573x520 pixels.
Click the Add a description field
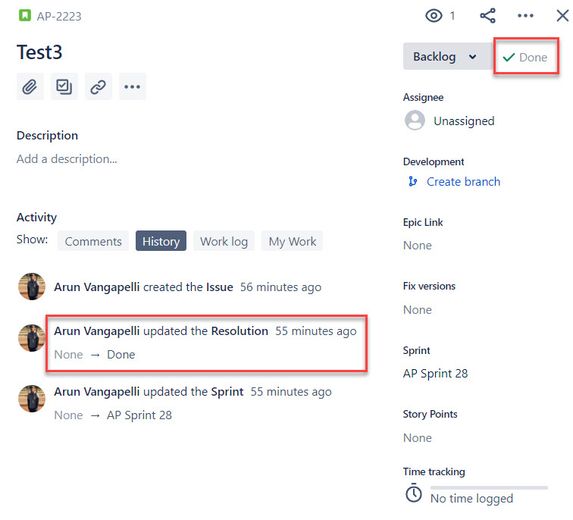pyautogui.click(x=67, y=159)
